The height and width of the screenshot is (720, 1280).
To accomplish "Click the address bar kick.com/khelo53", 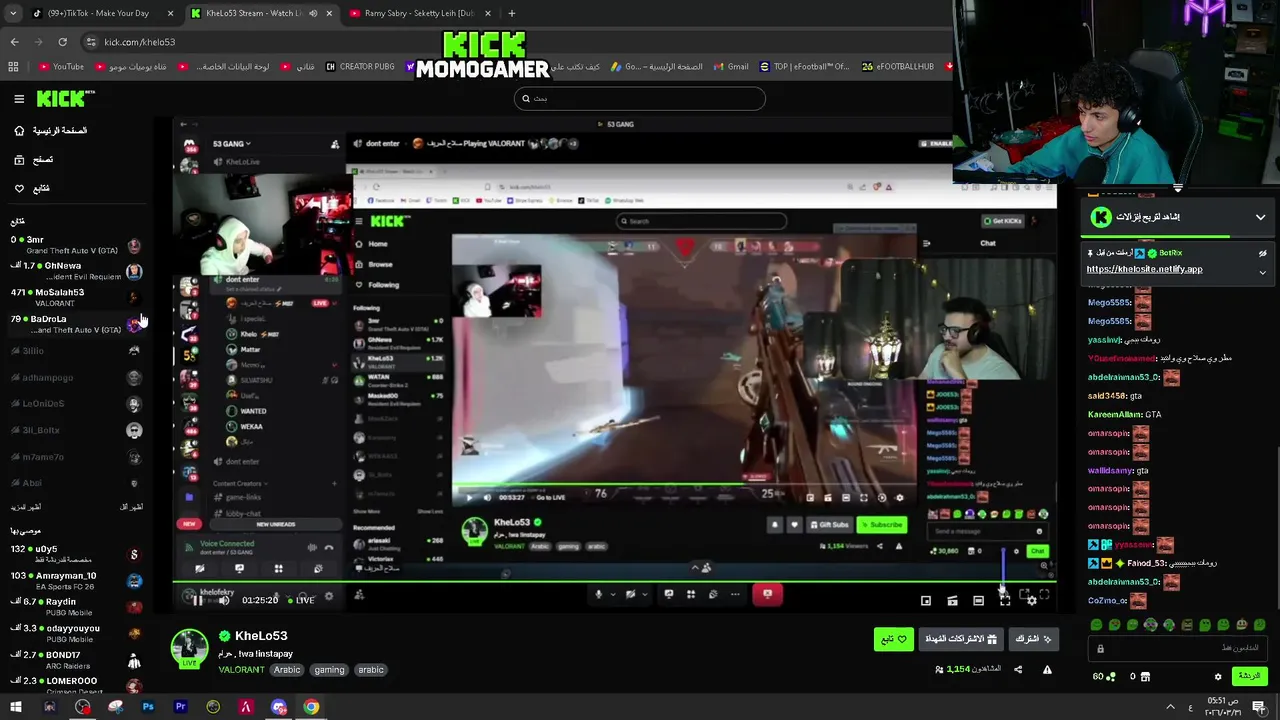I will [x=139, y=42].
